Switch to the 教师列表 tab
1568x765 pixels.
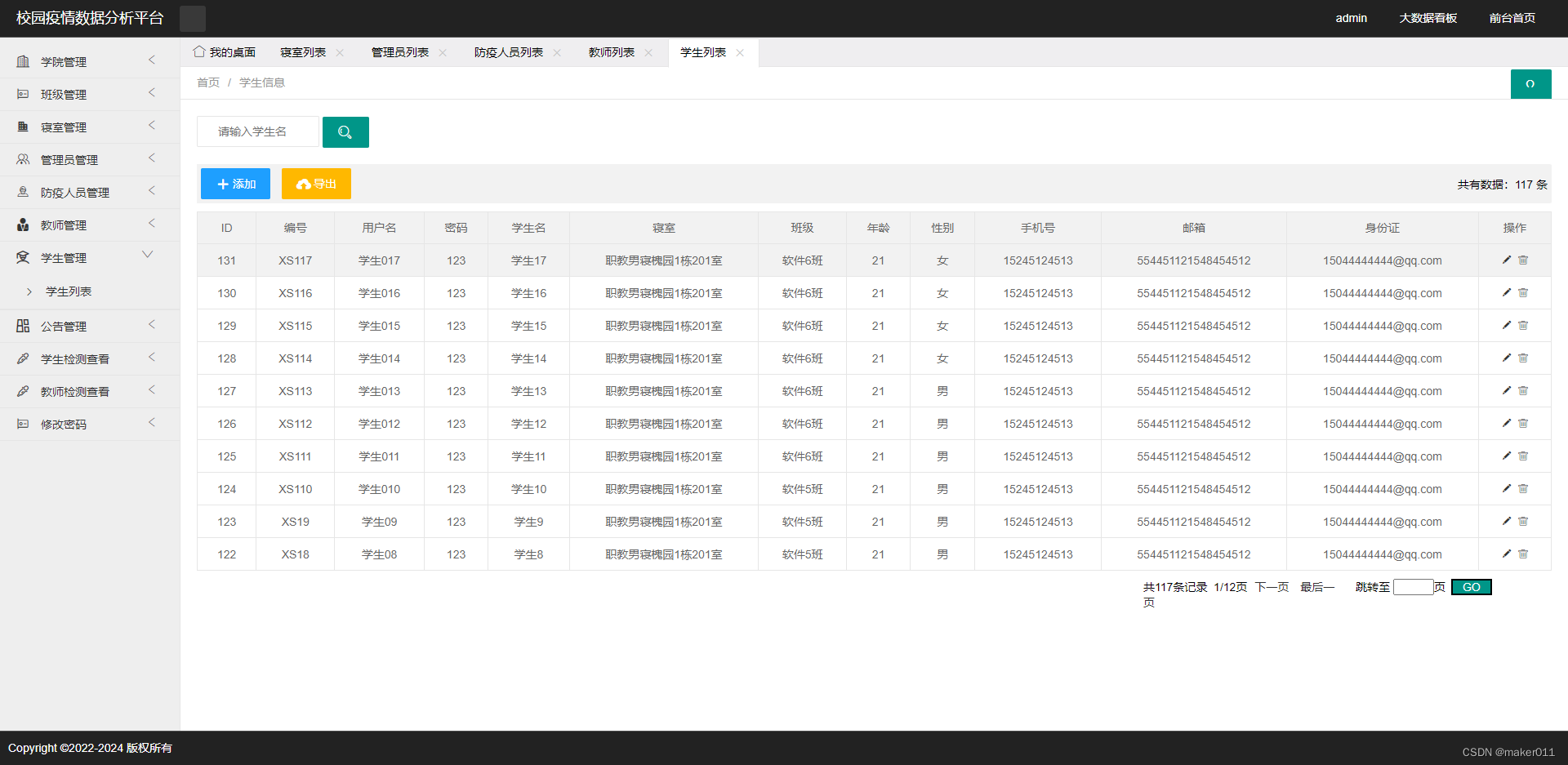click(x=612, y=52)
